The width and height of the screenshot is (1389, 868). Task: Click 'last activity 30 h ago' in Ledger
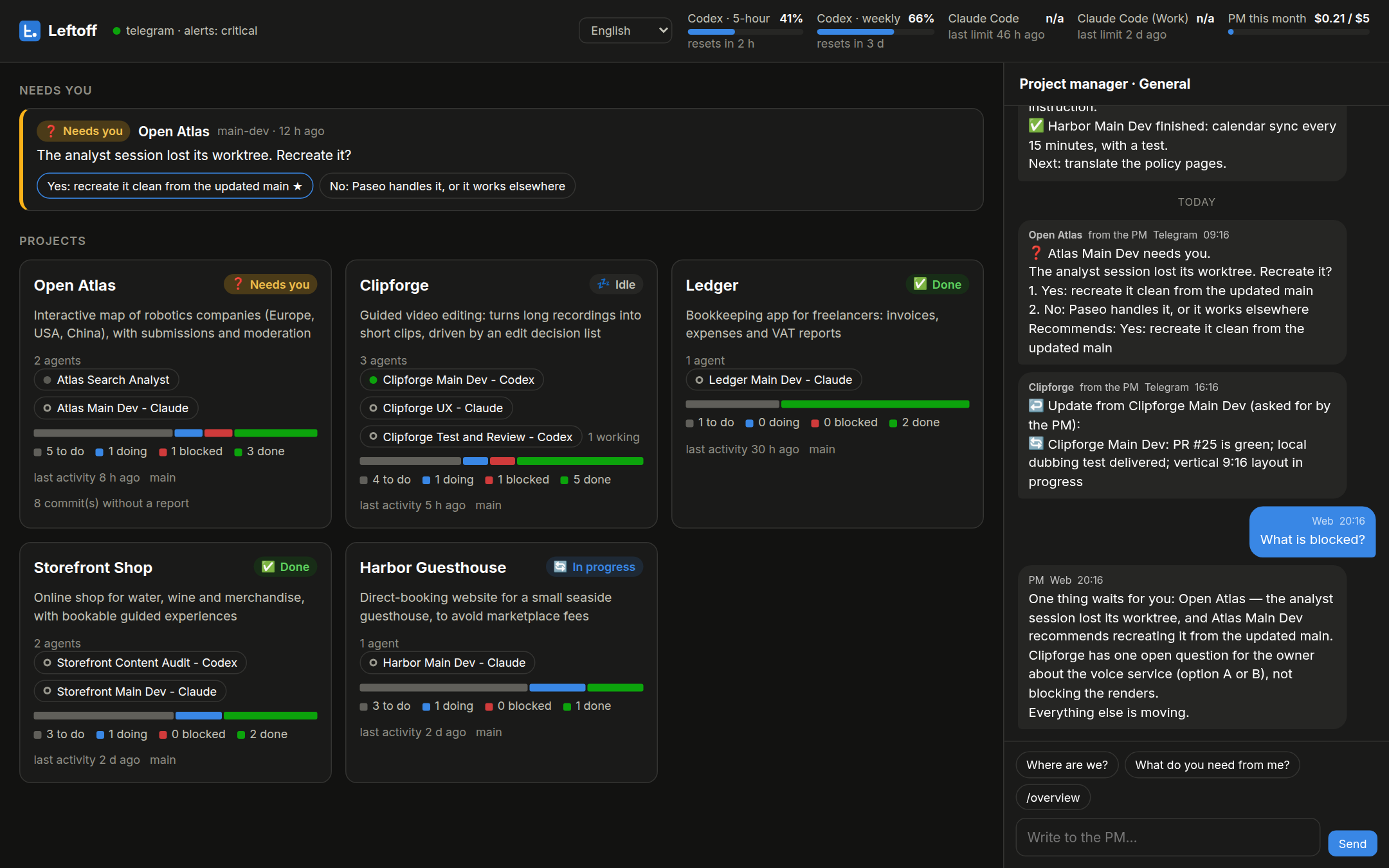(x=742, y=449)
